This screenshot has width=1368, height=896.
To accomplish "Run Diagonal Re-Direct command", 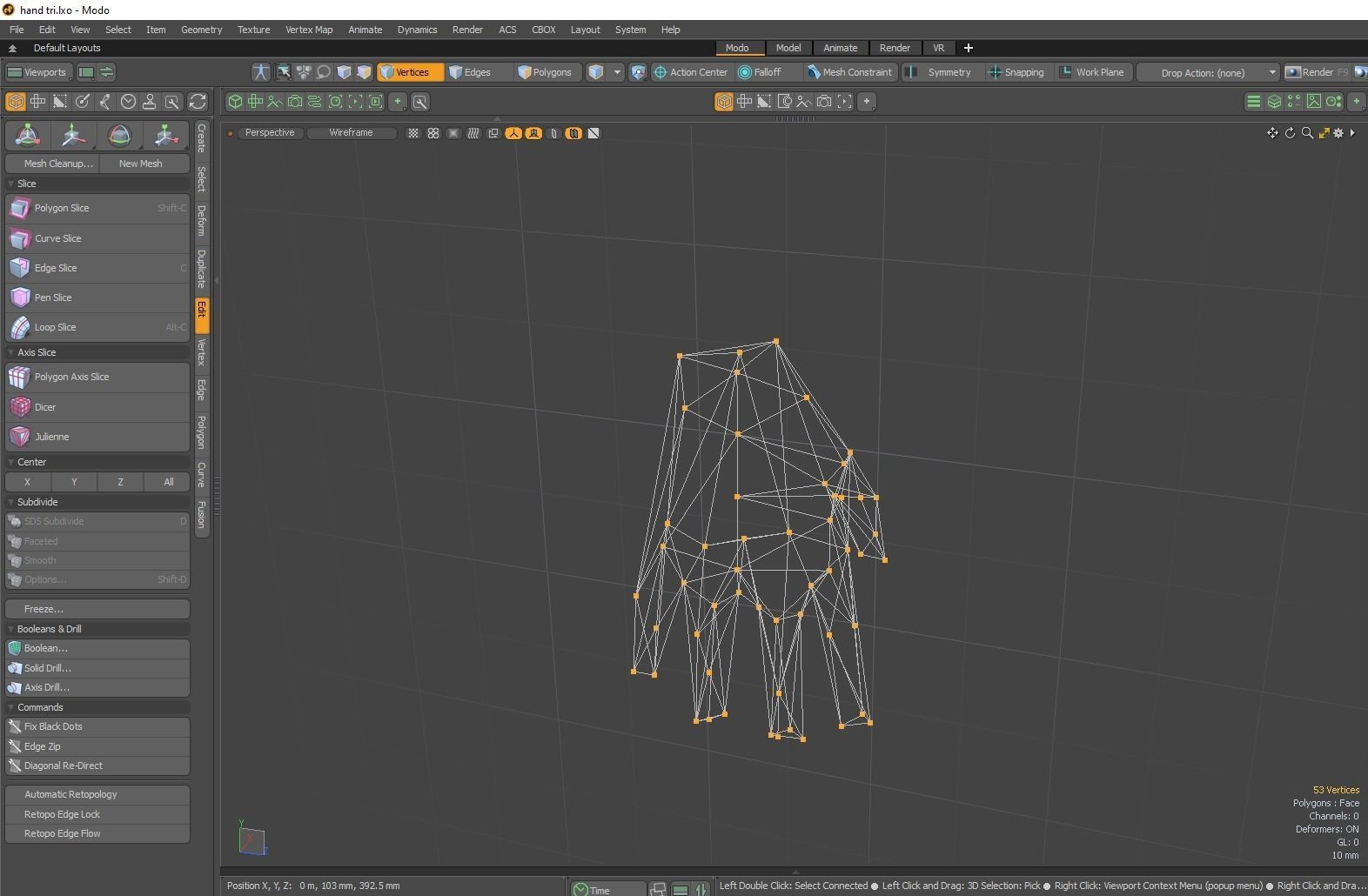I will (97, 766).
